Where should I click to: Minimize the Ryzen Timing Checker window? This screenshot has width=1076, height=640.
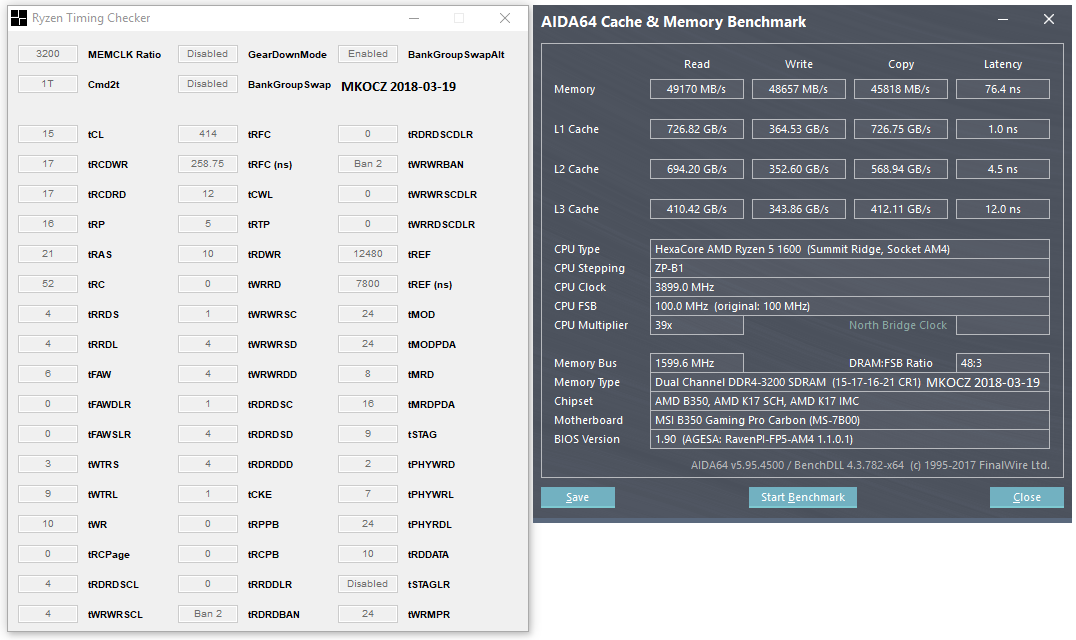(414, 19)
